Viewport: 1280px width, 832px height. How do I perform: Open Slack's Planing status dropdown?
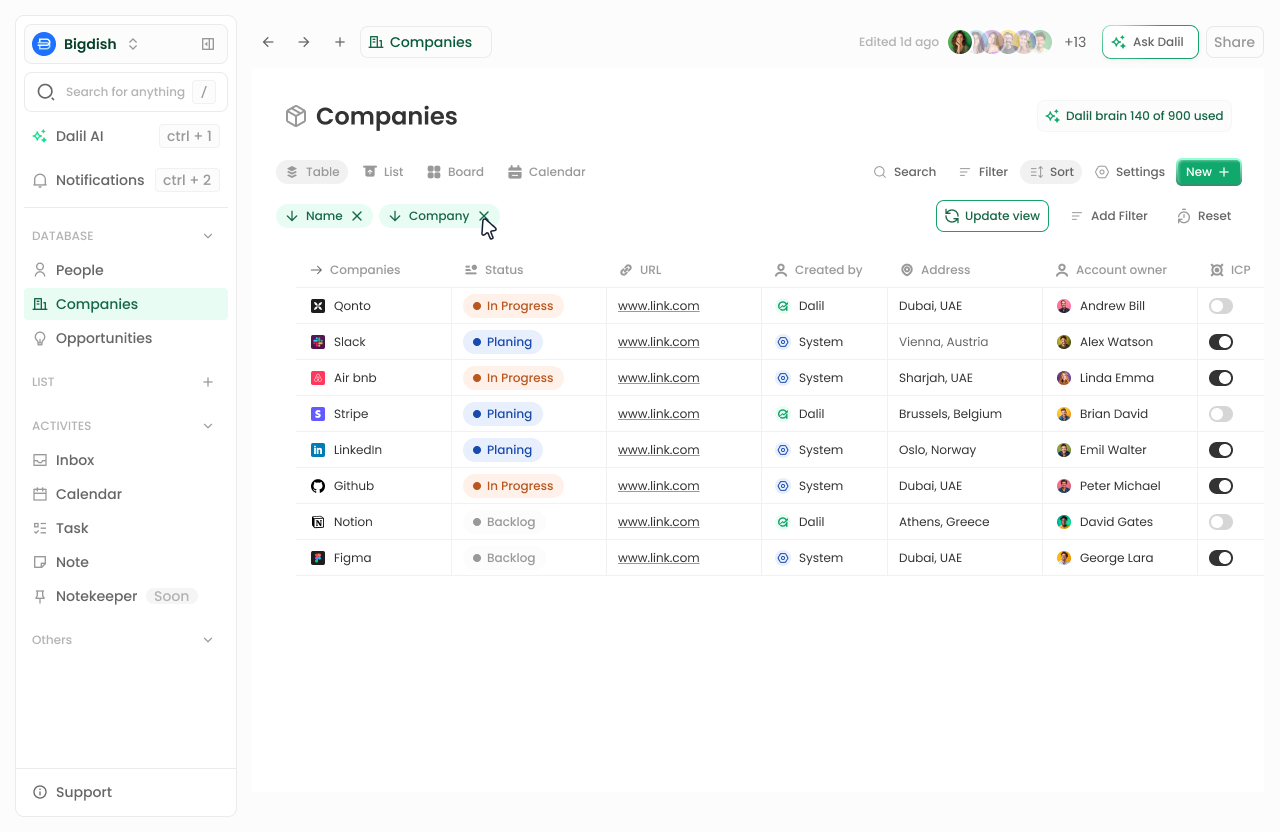pyautogui.click(x=503, y=342)
